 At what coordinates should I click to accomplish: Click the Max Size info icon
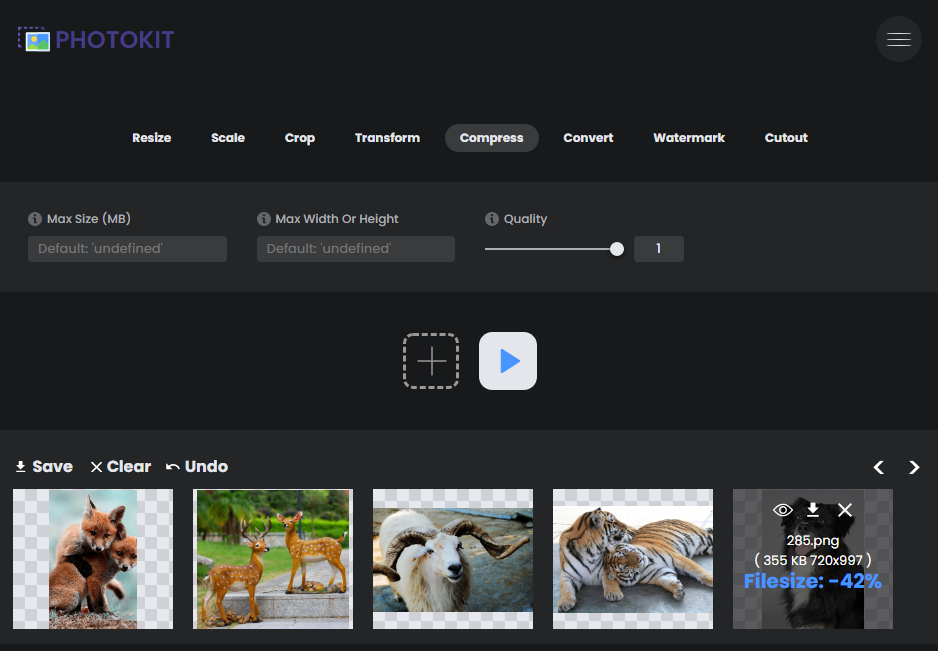click(36, 219)
